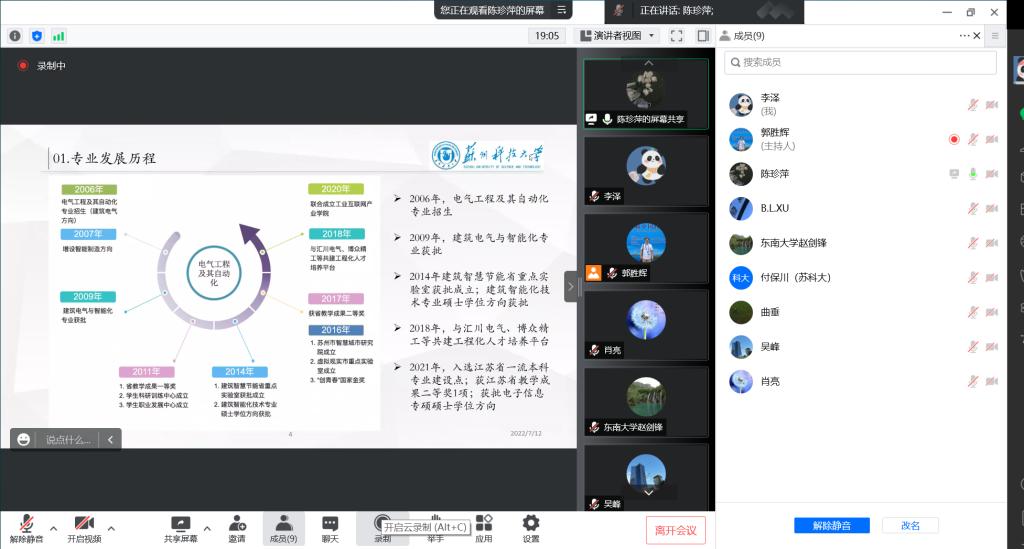Click the network signal strength icon
The width and height of the screenshot is (1024, 549).
pos(58,35)
